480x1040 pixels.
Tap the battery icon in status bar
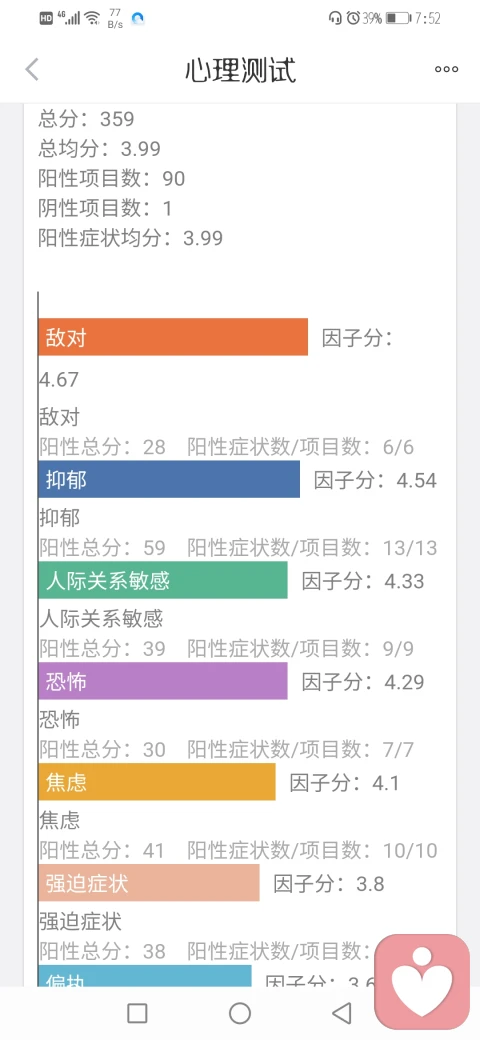[398, 19]
